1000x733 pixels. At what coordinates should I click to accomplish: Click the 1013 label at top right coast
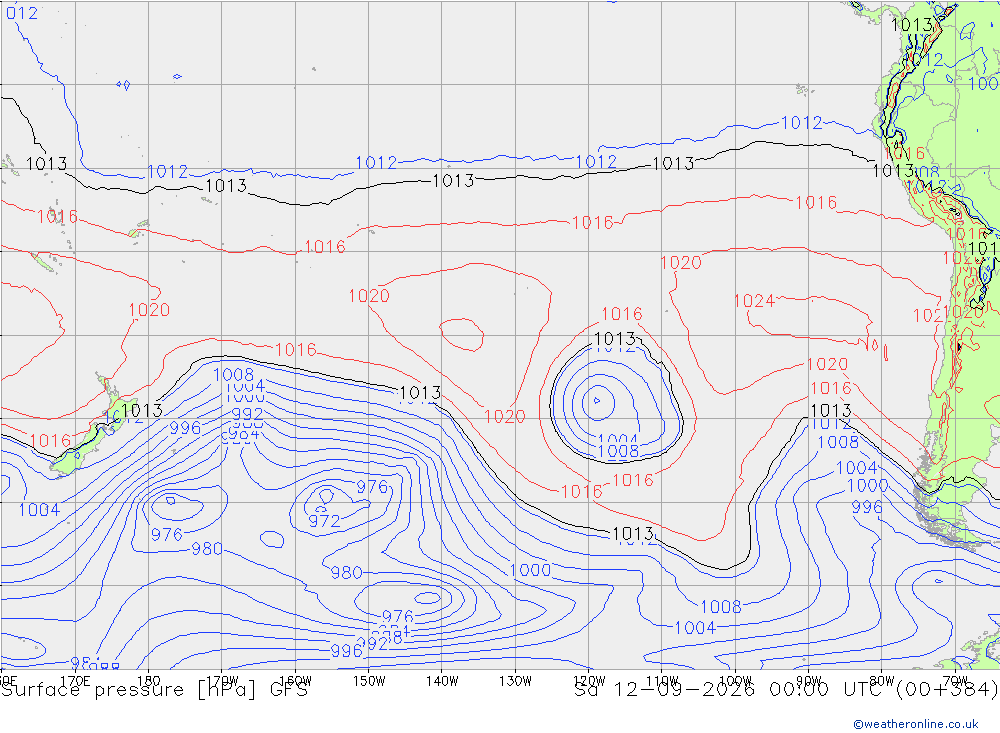[911, 25]
